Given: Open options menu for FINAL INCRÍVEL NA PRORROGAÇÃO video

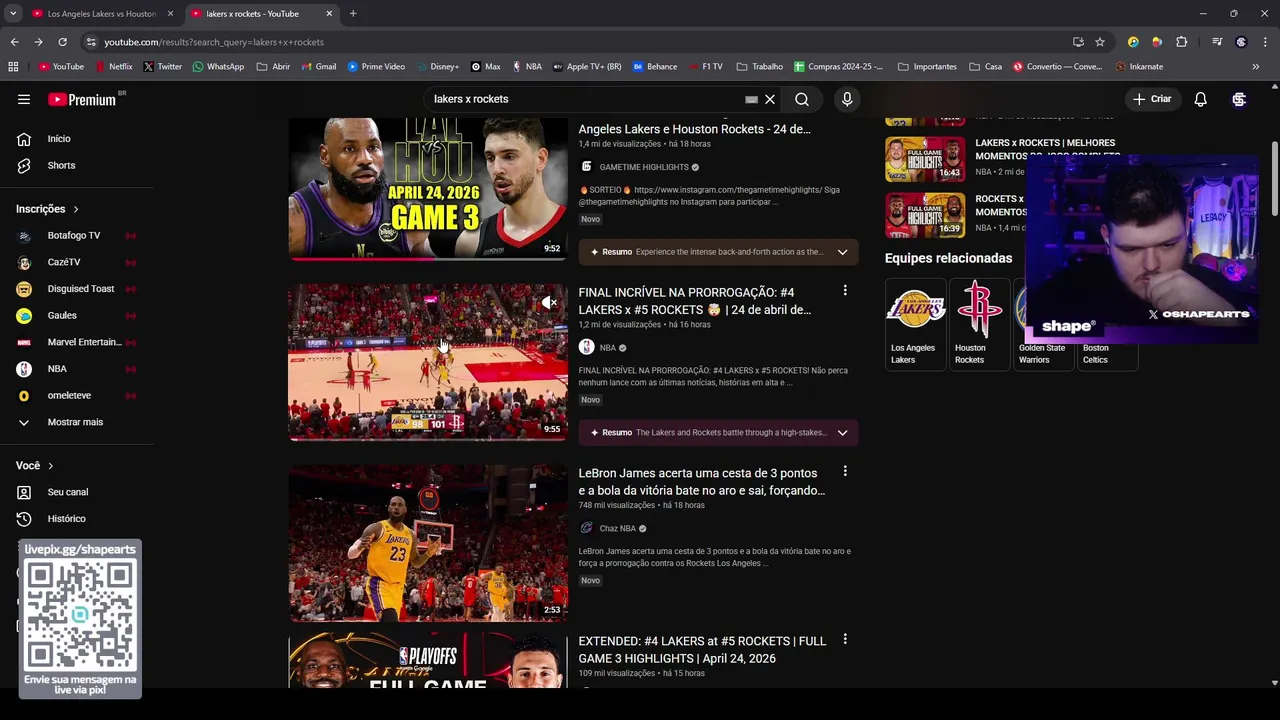Looking at the screenshot, I should (x=845, y=291).
